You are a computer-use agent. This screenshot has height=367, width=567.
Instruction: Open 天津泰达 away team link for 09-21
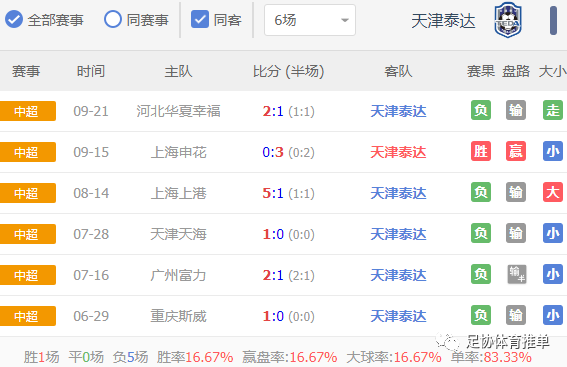pyautogui.click(x=398, y=111)
